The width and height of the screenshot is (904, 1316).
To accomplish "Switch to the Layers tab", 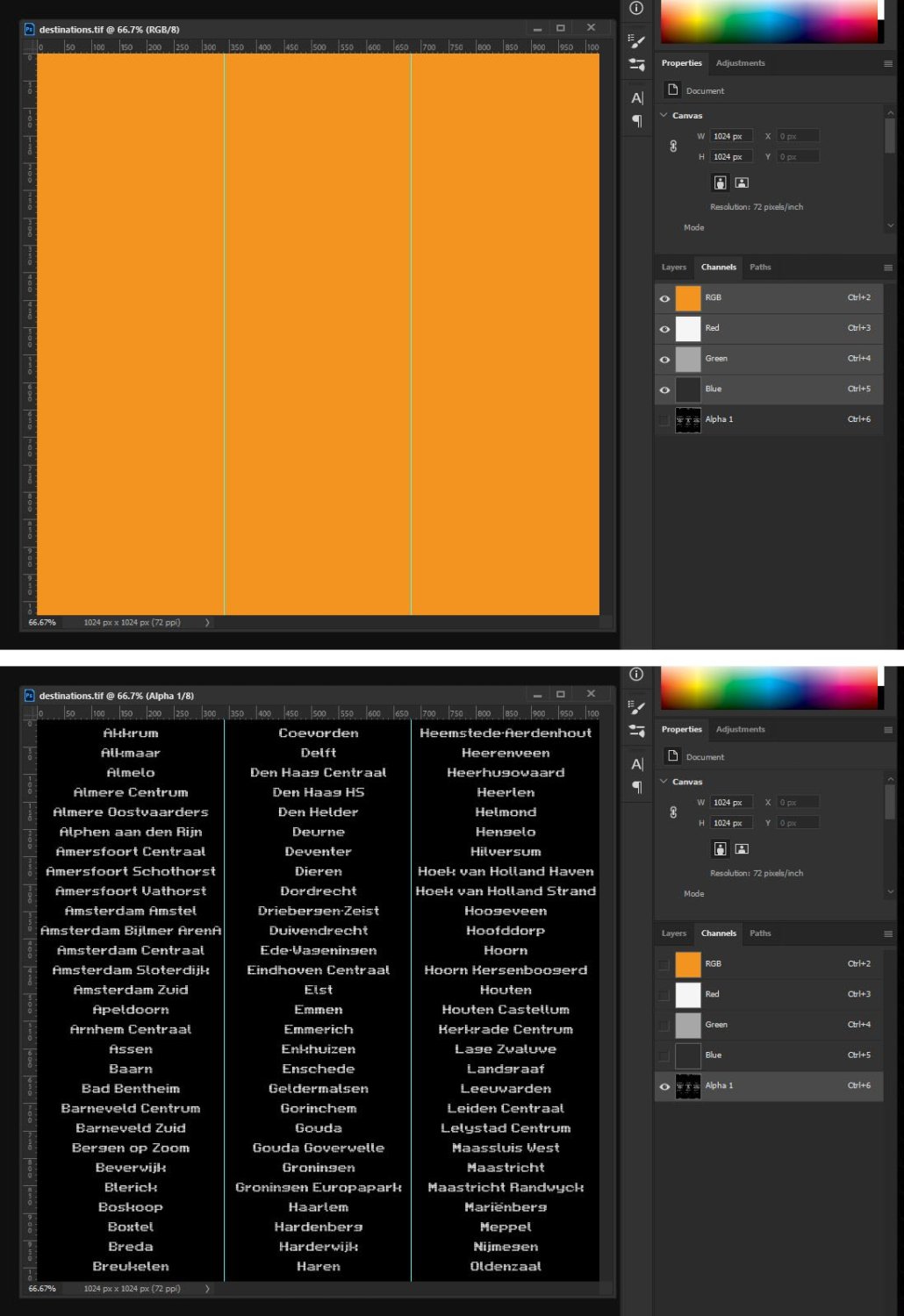I will point(673,268).
